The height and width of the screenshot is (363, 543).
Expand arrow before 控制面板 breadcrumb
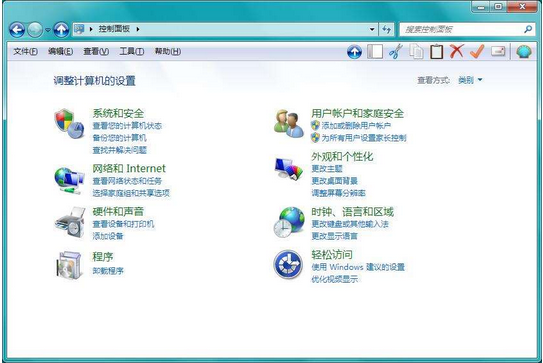[x=91, y=29]
